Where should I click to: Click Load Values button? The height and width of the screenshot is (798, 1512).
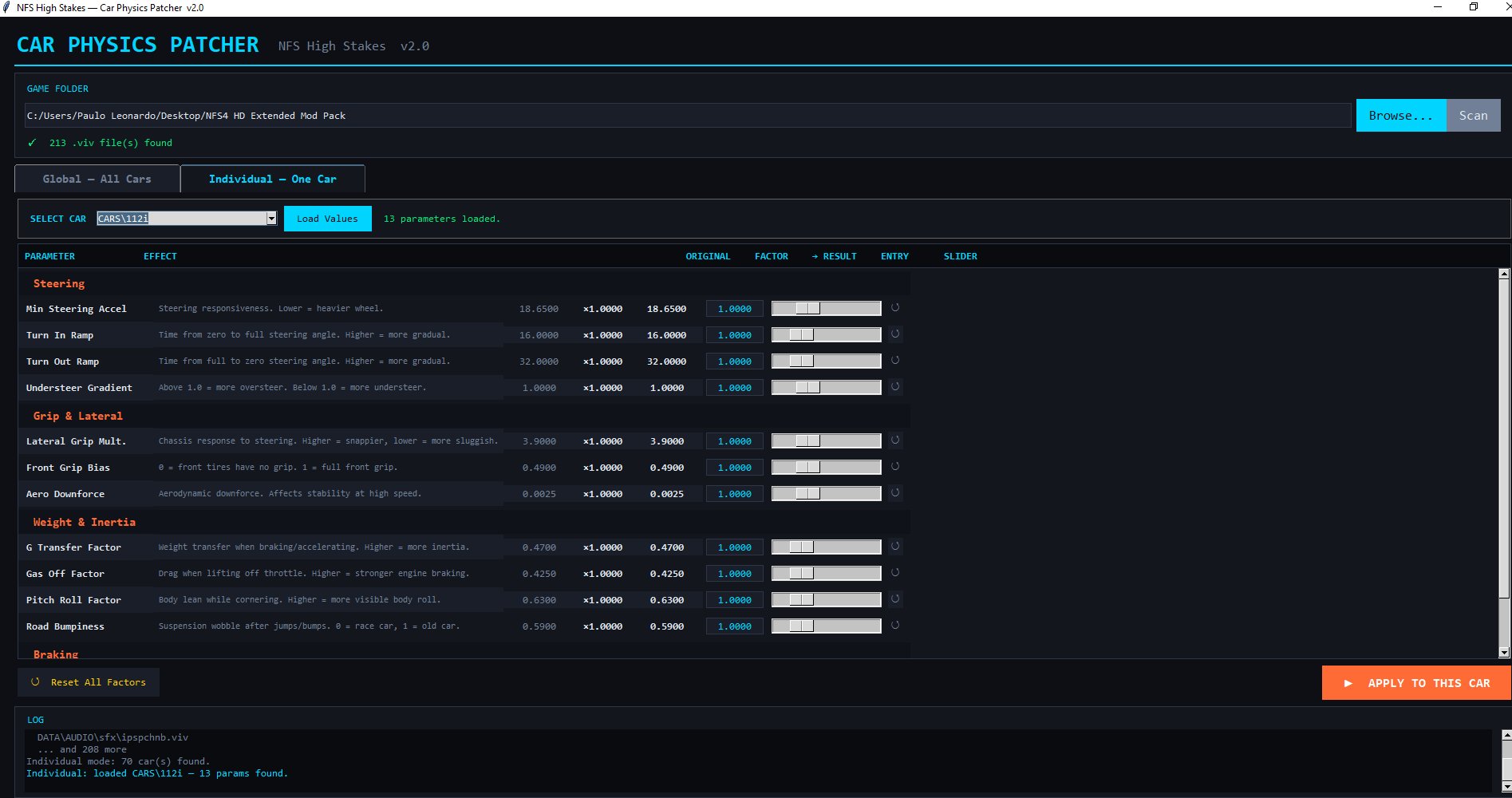tap(328, 219)
